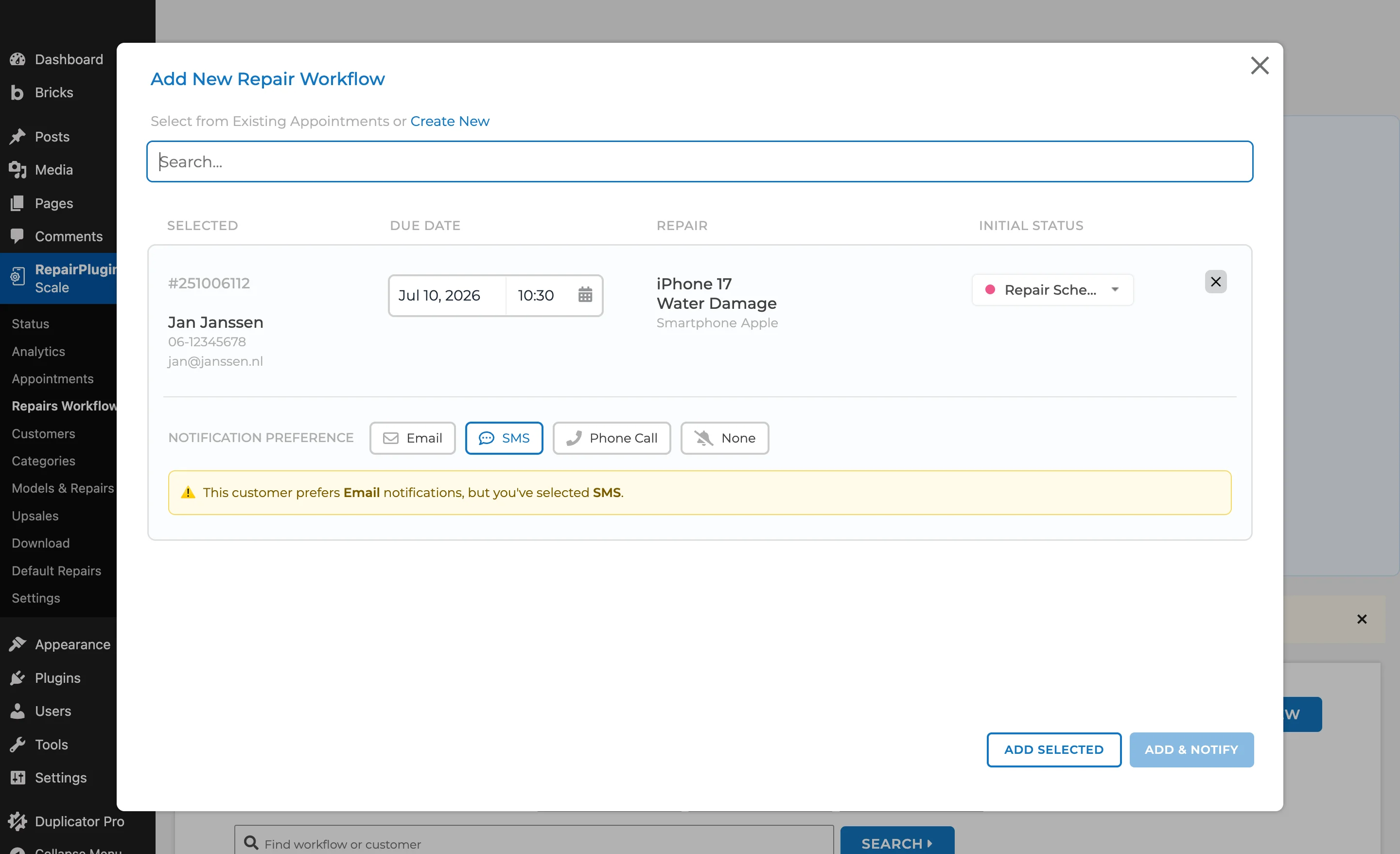Go to Analytics submenu item

(x=38, y=352)
